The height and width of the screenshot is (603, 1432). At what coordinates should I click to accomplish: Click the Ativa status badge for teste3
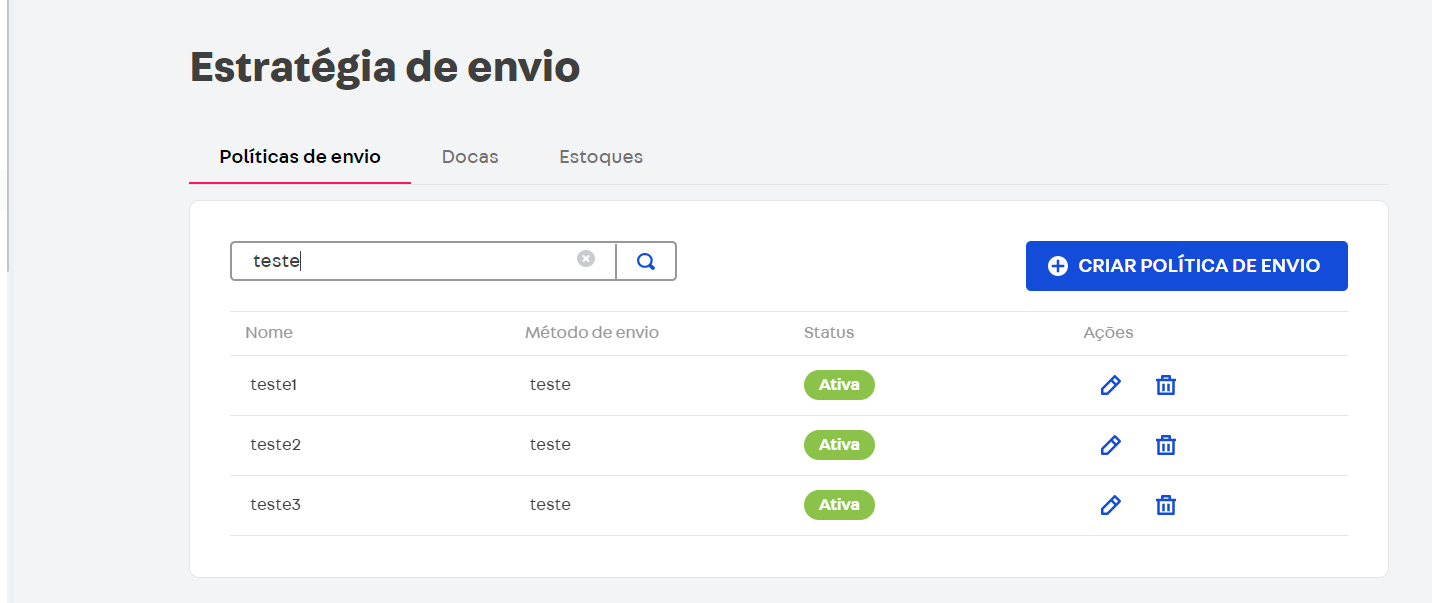point(839,505)
